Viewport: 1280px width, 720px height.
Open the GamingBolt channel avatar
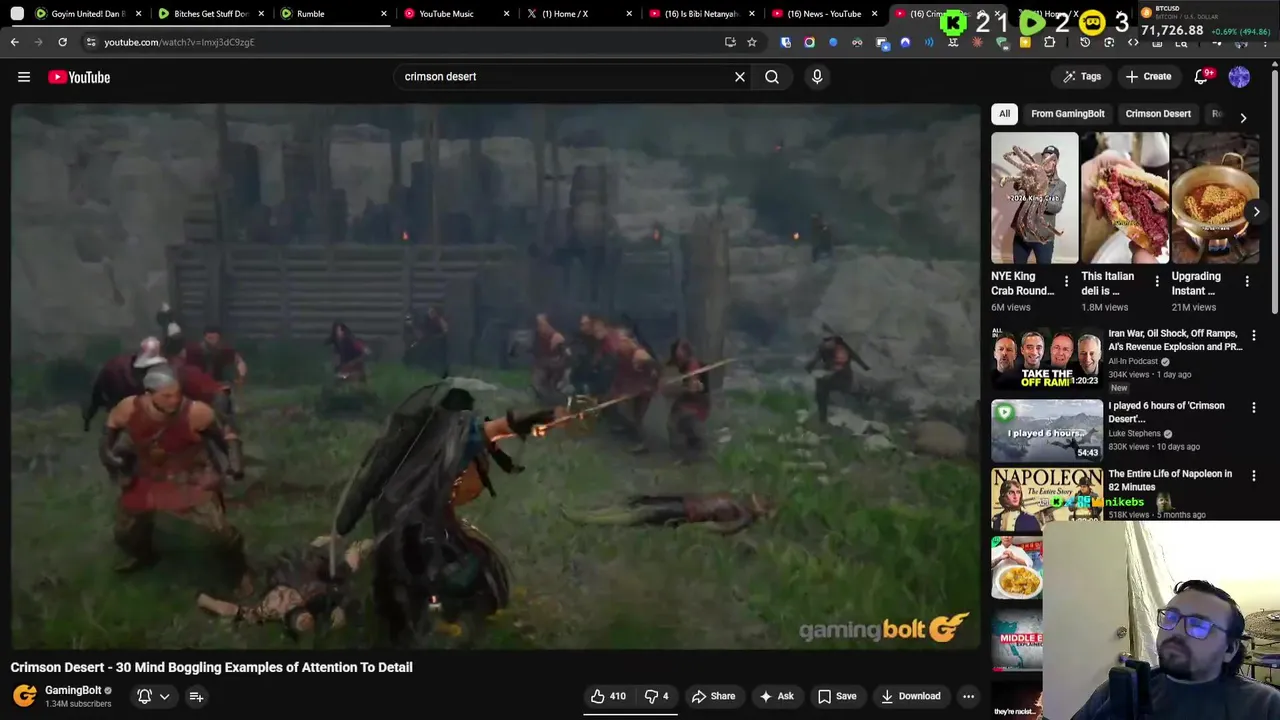[x=25, y=696]
